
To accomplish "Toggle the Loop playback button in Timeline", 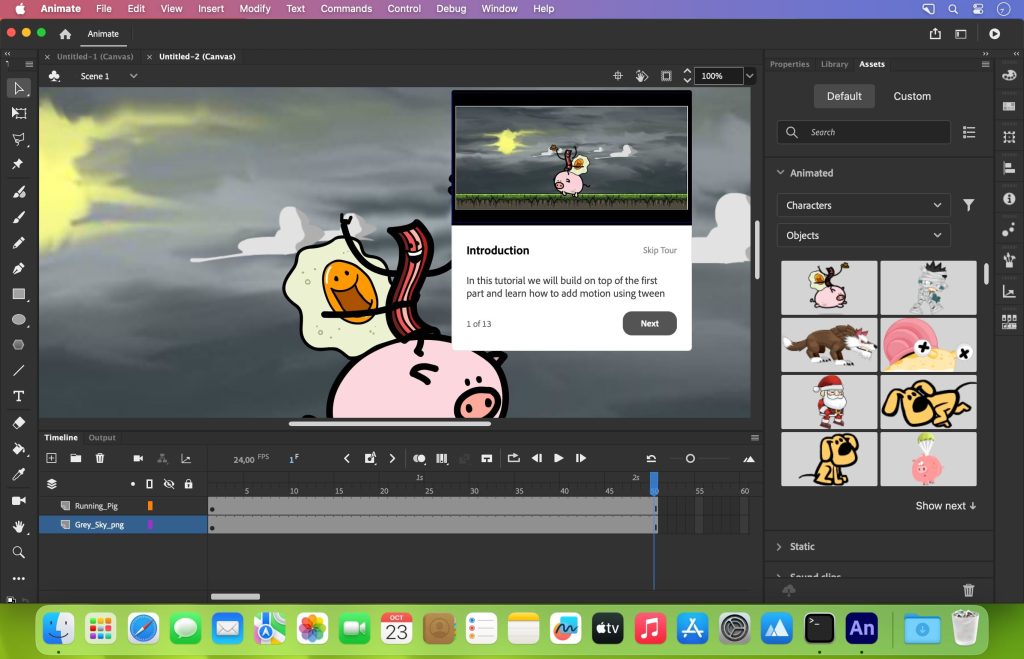I will (513, 458).
